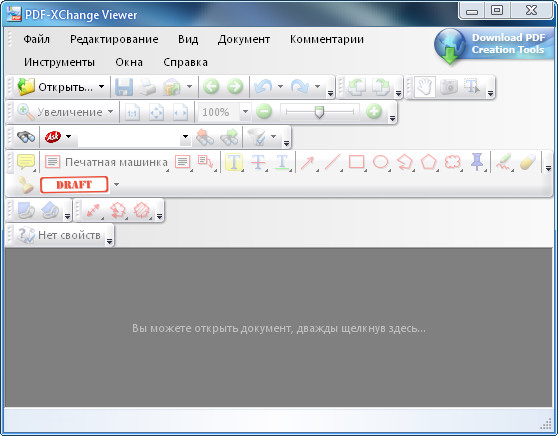
Task: Select the Perimeter measuring tool
Action: [117, 210]
